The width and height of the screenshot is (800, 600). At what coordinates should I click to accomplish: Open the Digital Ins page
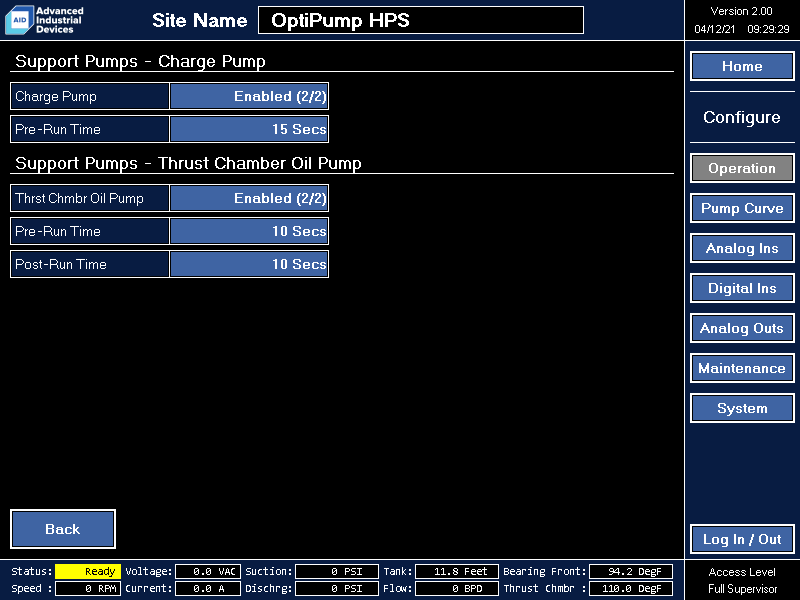click(x=742, y=288)
